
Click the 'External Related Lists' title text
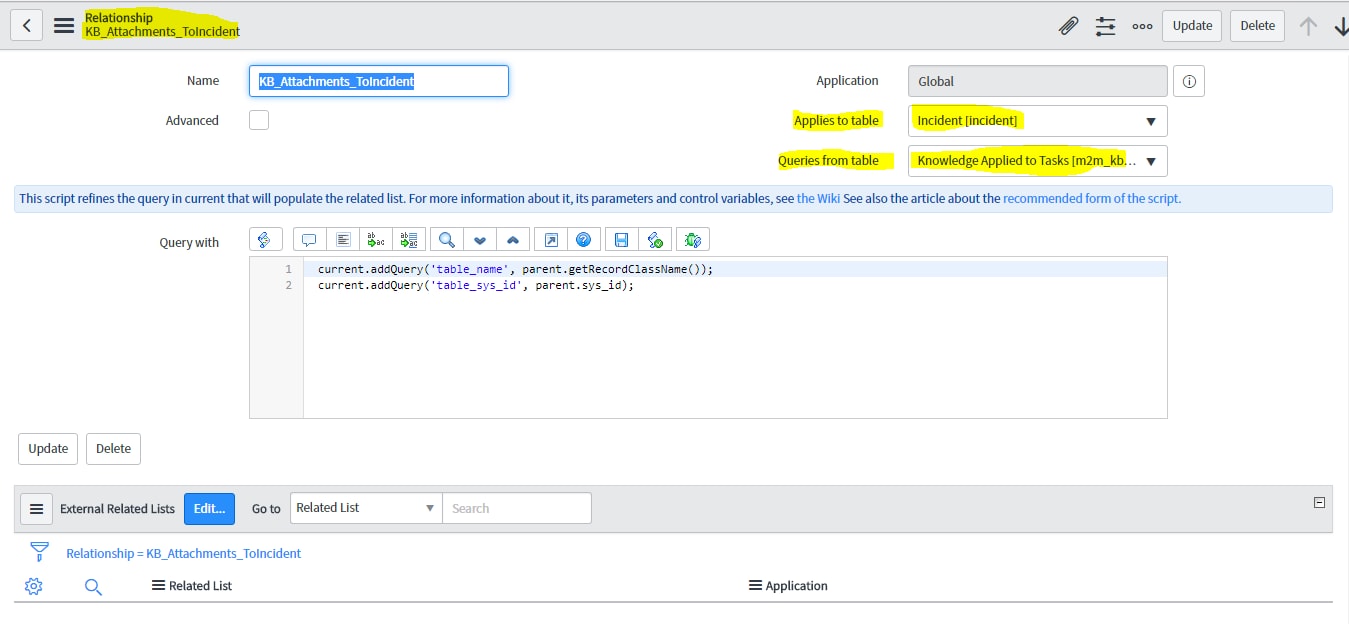coord(117,509)
